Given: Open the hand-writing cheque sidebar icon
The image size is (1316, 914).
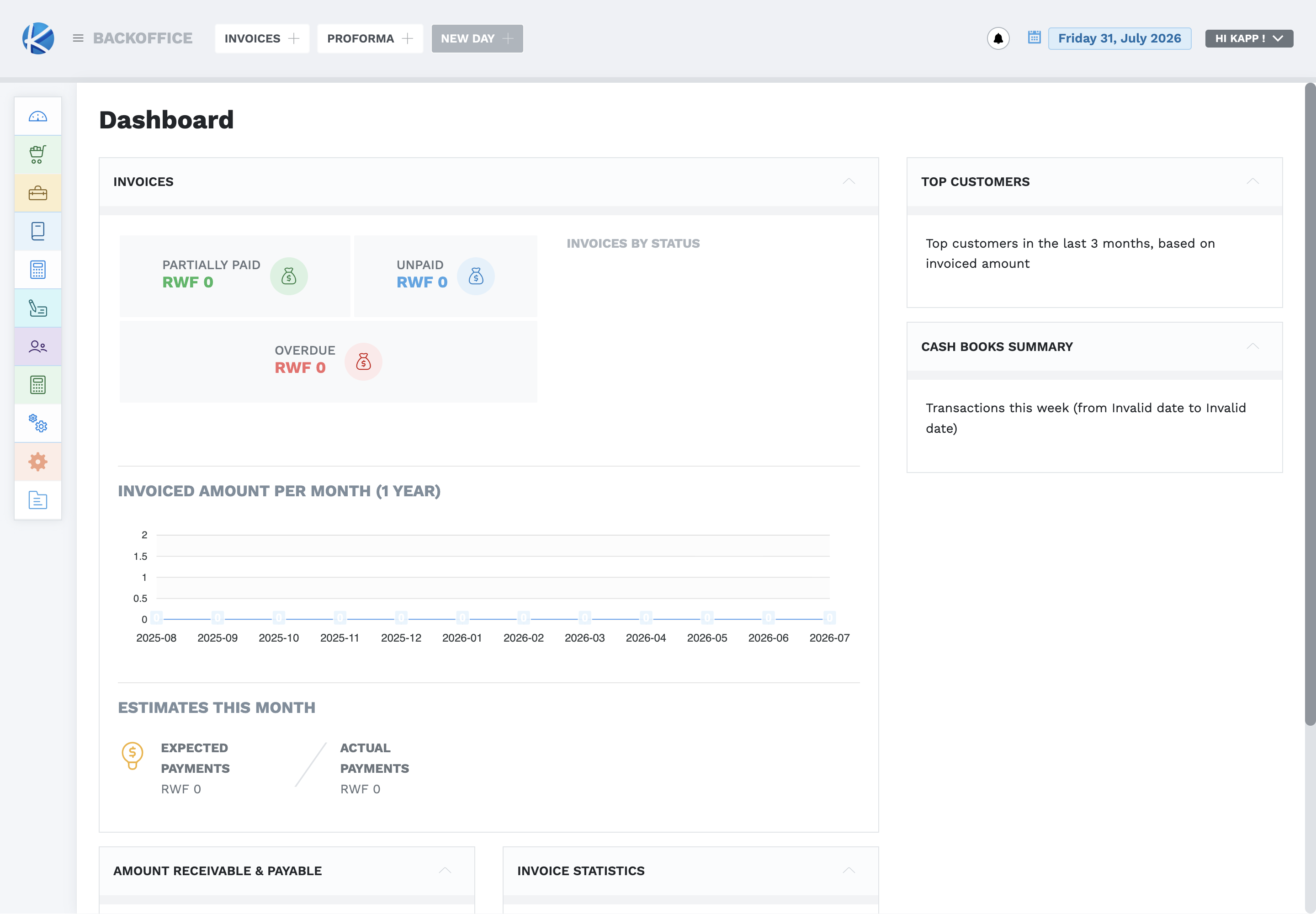Looking at the screenshot, I should tap(38, 308).
